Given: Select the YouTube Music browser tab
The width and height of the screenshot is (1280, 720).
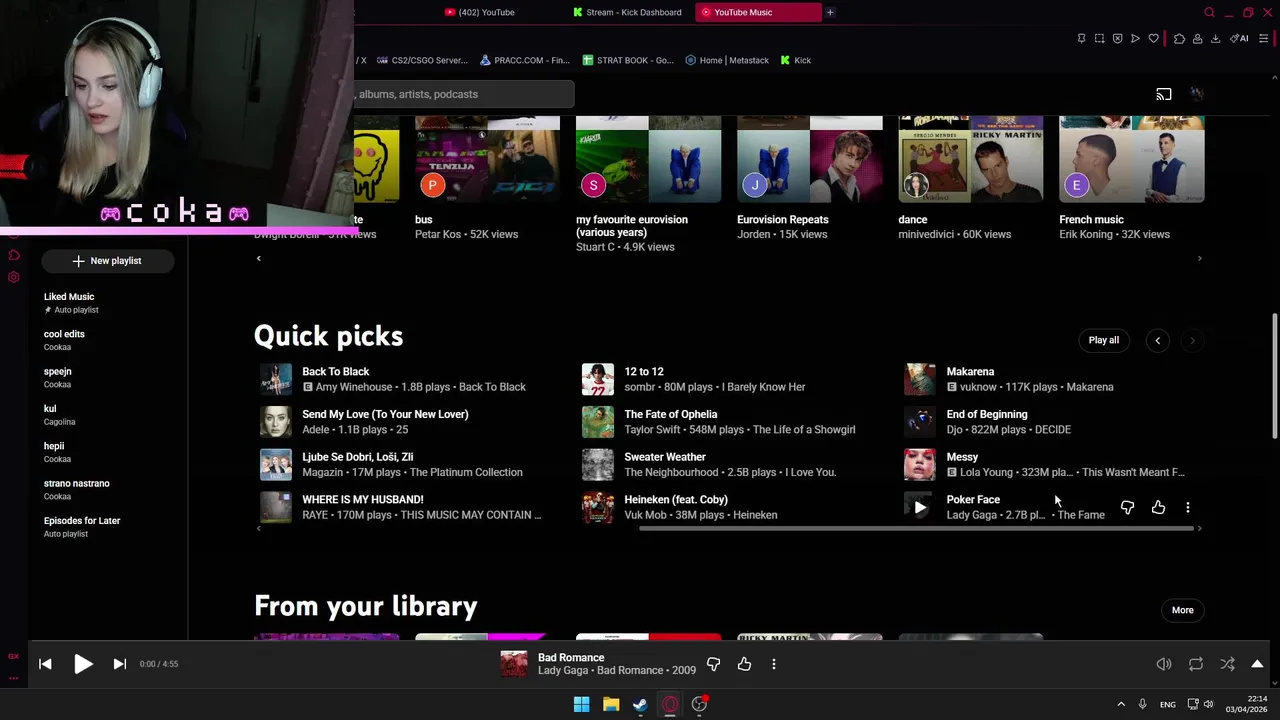Looking at the screenshot, I should coord(758,12).
